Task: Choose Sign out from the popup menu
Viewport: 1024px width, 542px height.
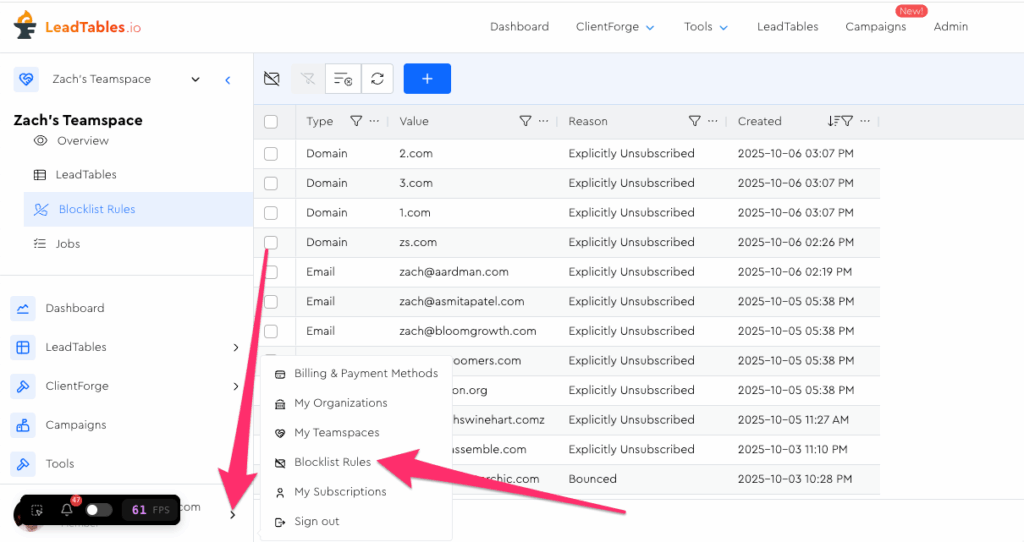Action: tap(316, 521)
